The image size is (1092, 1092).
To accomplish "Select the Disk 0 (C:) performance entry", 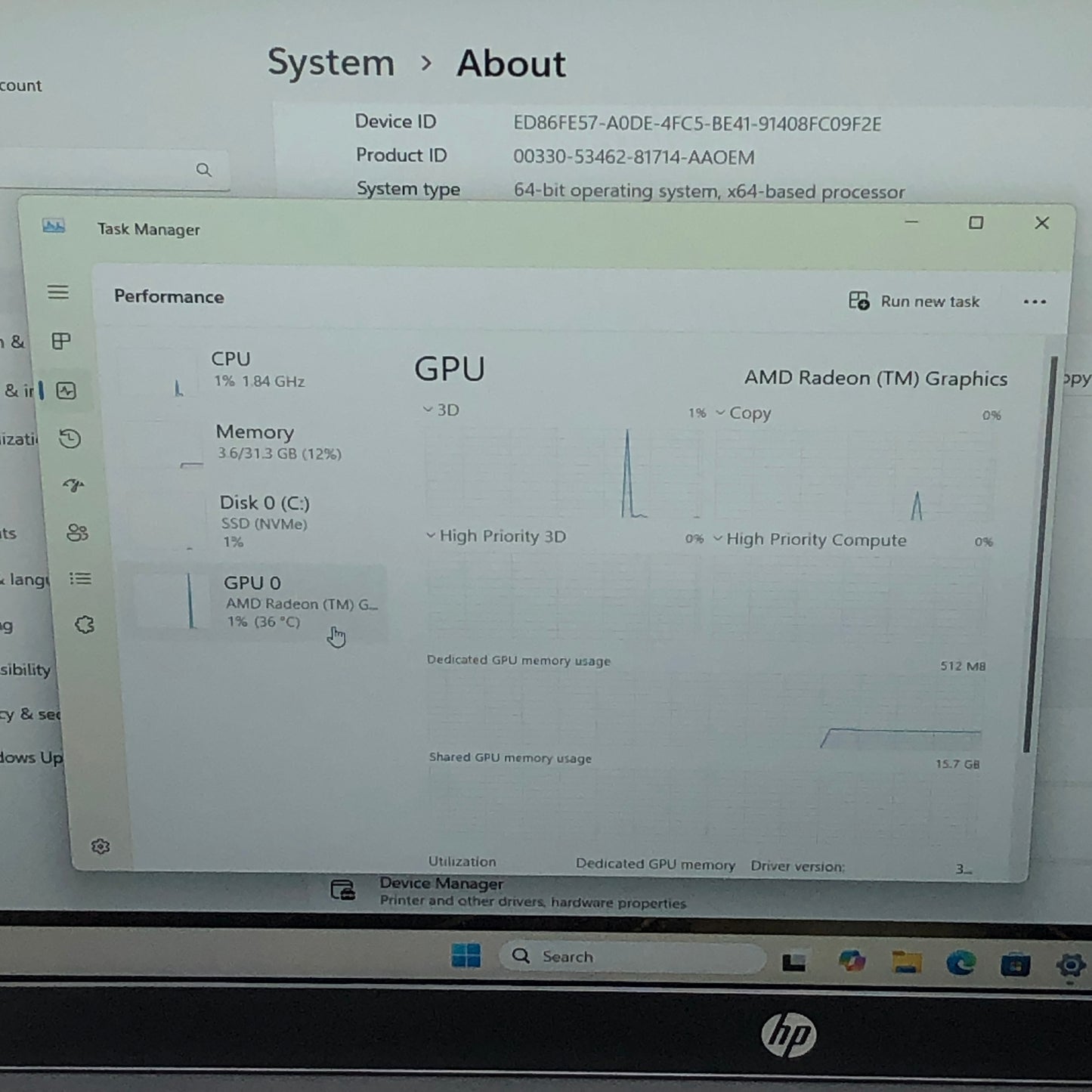I will tap(263, 520).
